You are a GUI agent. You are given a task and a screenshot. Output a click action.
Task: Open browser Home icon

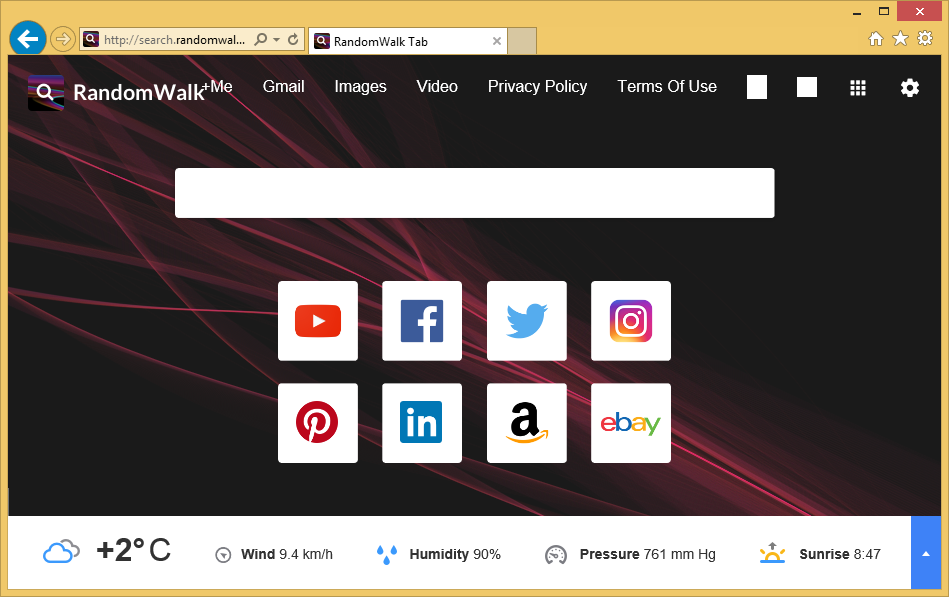click(875, 39)
